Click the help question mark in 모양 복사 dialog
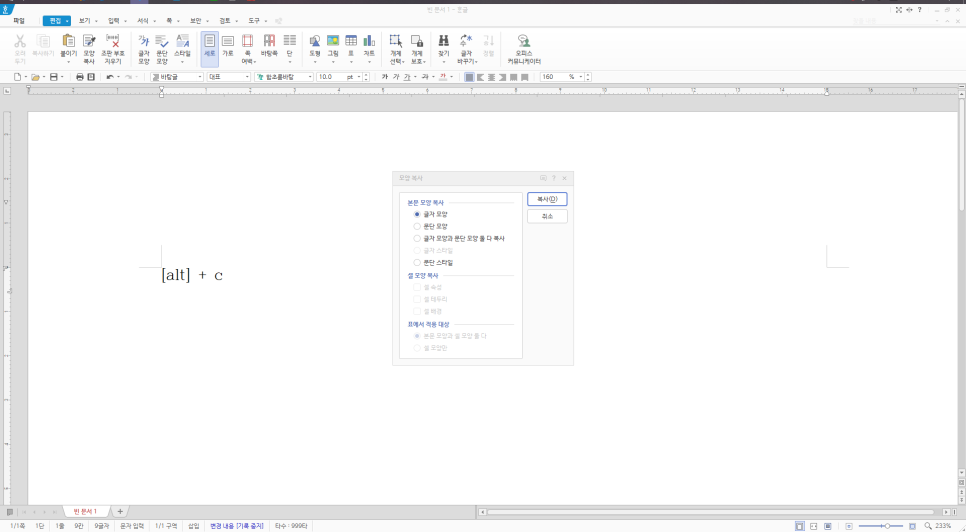This screenshot has height=532, width=966. (554, 178)
